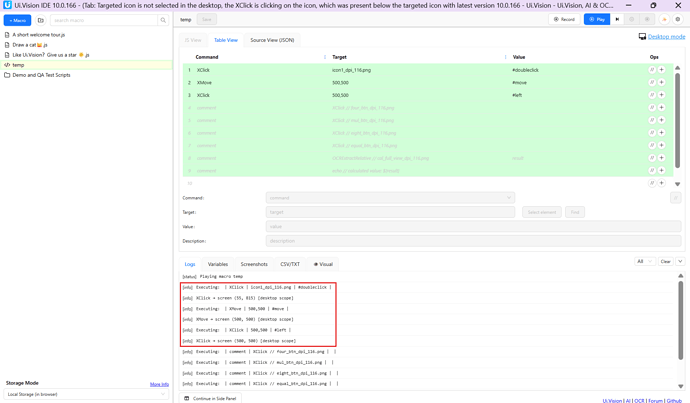Open the new folder icon beside Macro button
Image resolution: width=690 pixels, height=403 pixels.
coord(40,20)
